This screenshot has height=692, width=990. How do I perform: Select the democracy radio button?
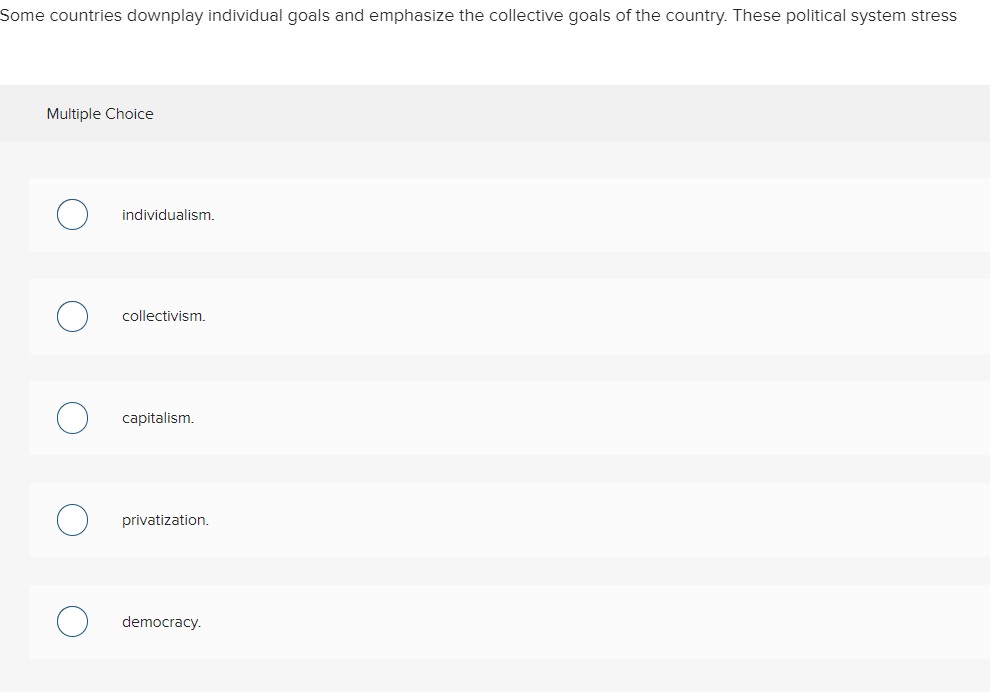pos(71,621)
